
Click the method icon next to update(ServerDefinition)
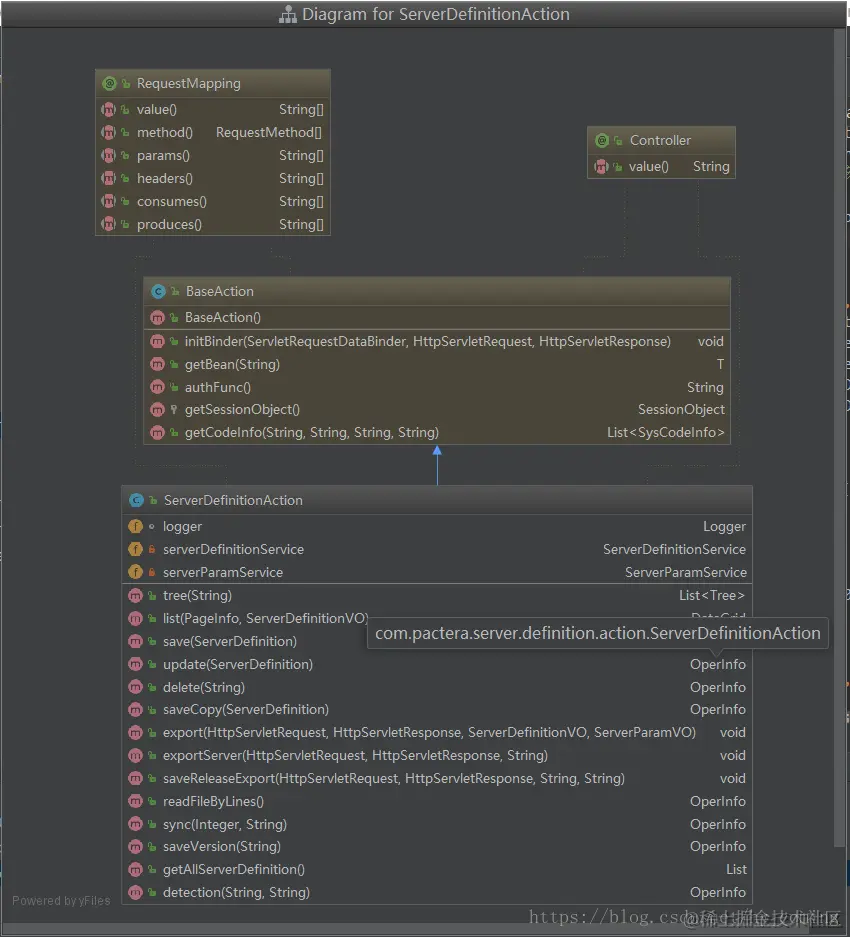(136, 665)
